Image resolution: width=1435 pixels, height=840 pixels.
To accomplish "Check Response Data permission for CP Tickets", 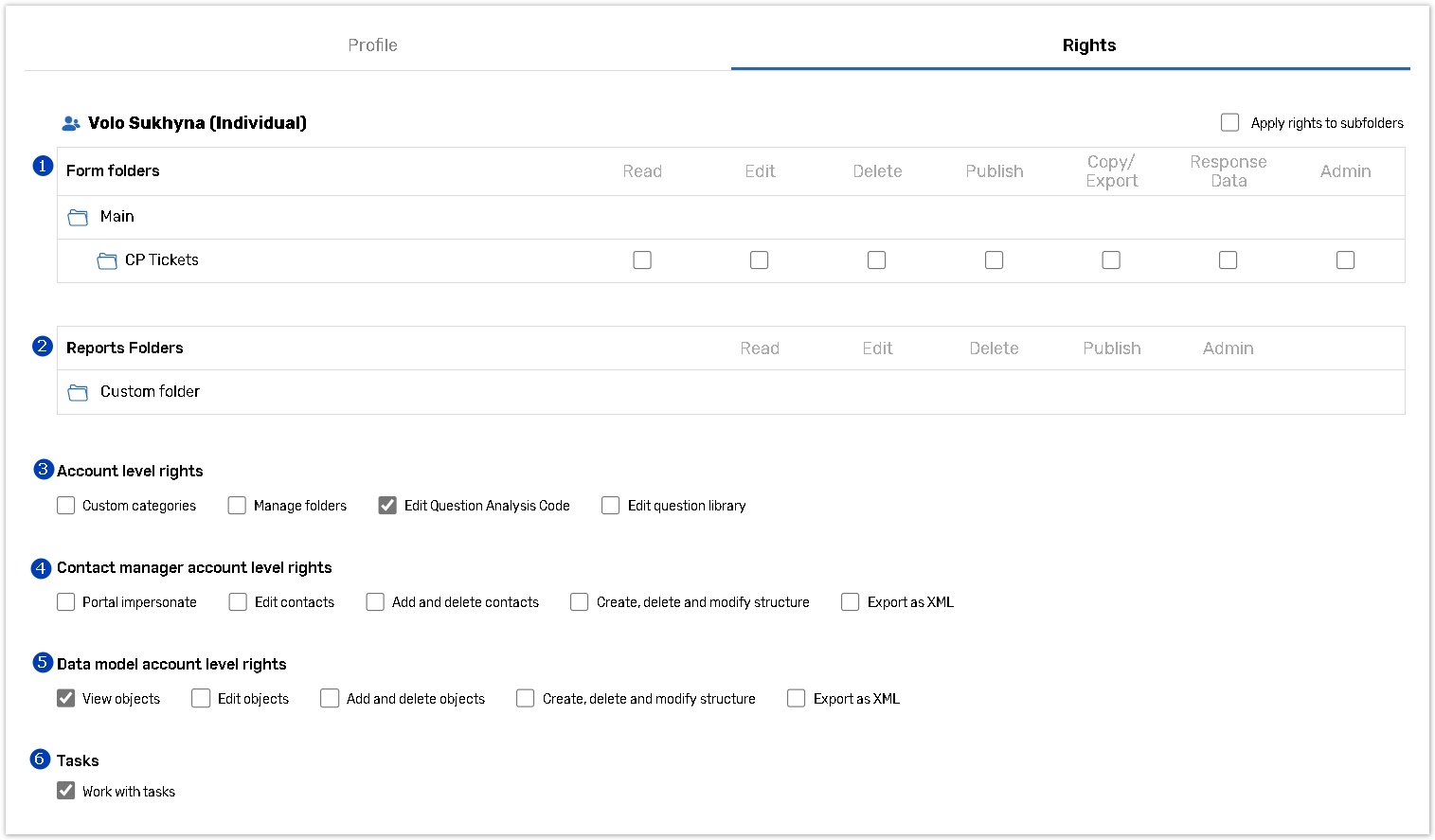I will (1228, 259).
